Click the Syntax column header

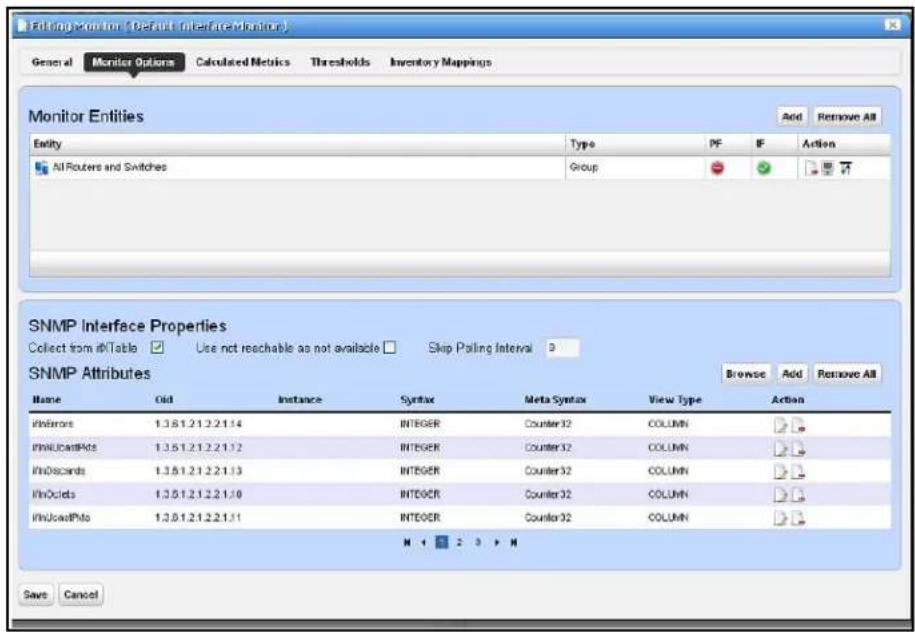(417, 400)
